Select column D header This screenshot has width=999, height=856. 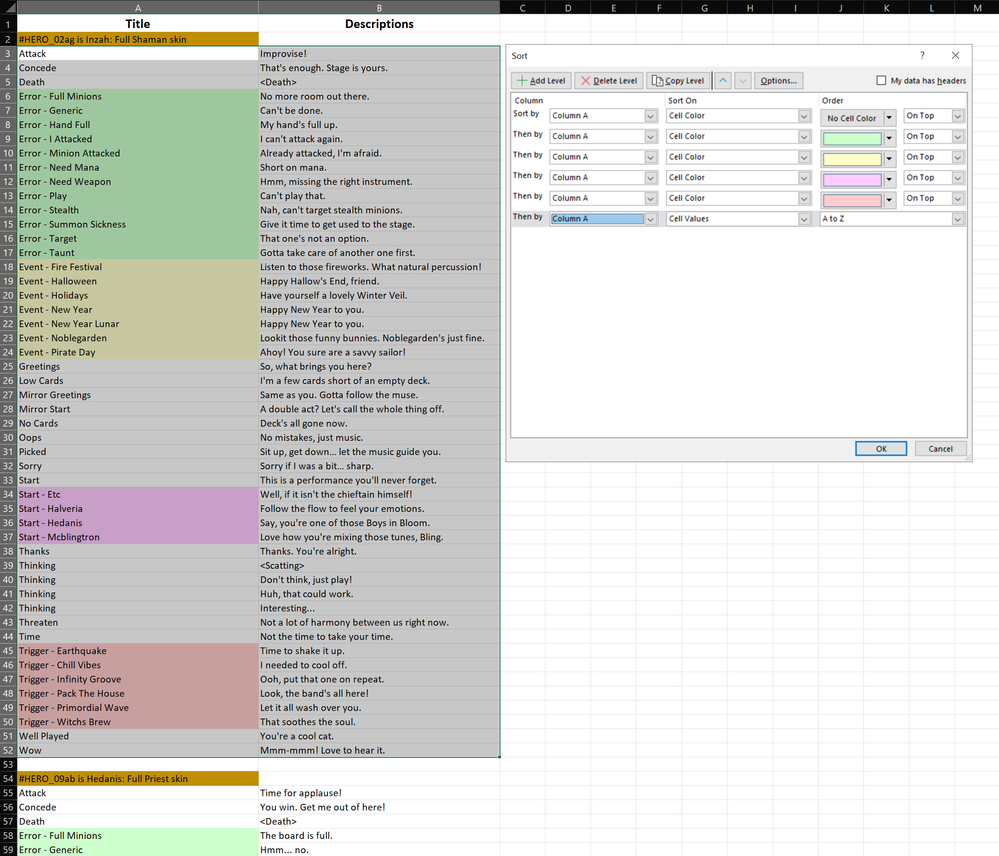[568, 7]
